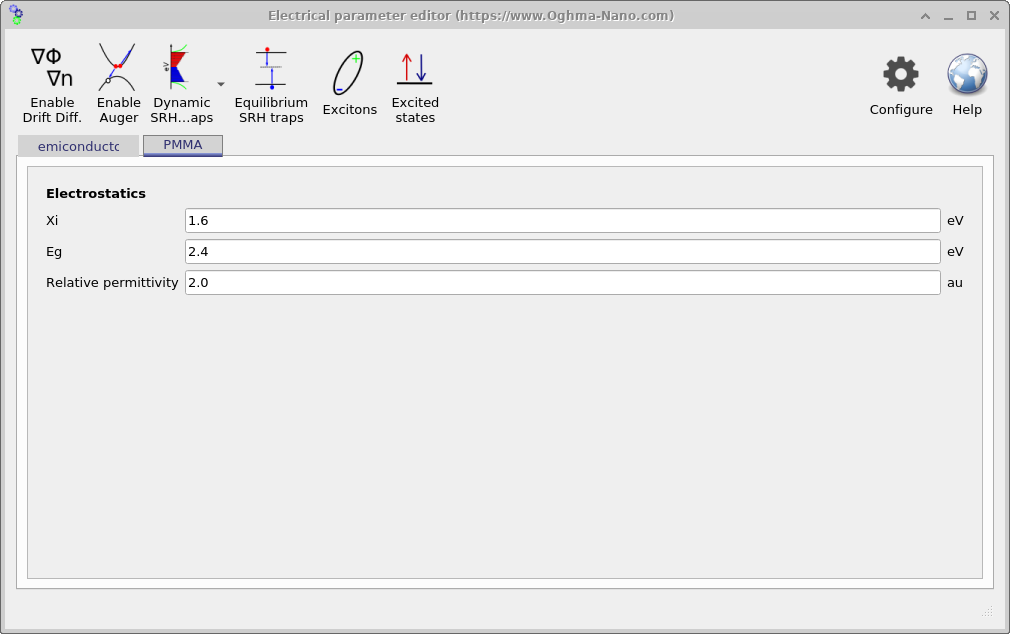Switch to the PMMA tab
Screen dimensions: 1010x634
pos(183,145)
